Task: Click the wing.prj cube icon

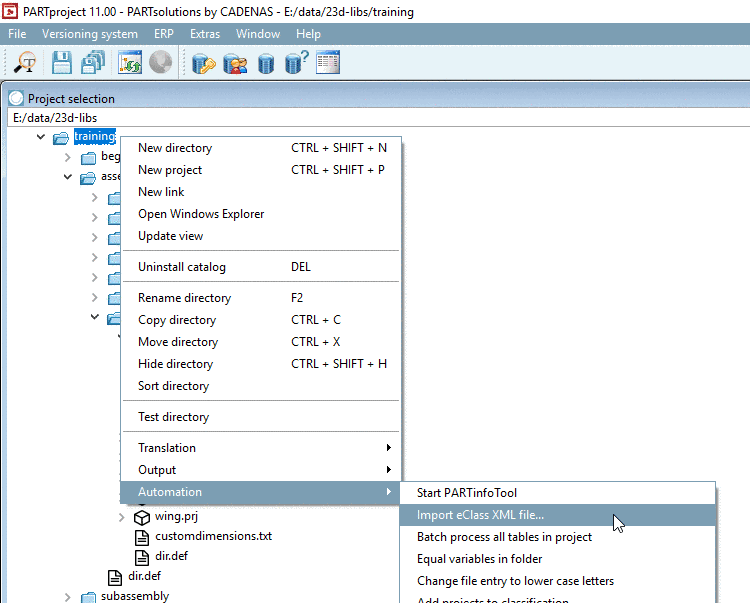Action: (x=142, y=517)
